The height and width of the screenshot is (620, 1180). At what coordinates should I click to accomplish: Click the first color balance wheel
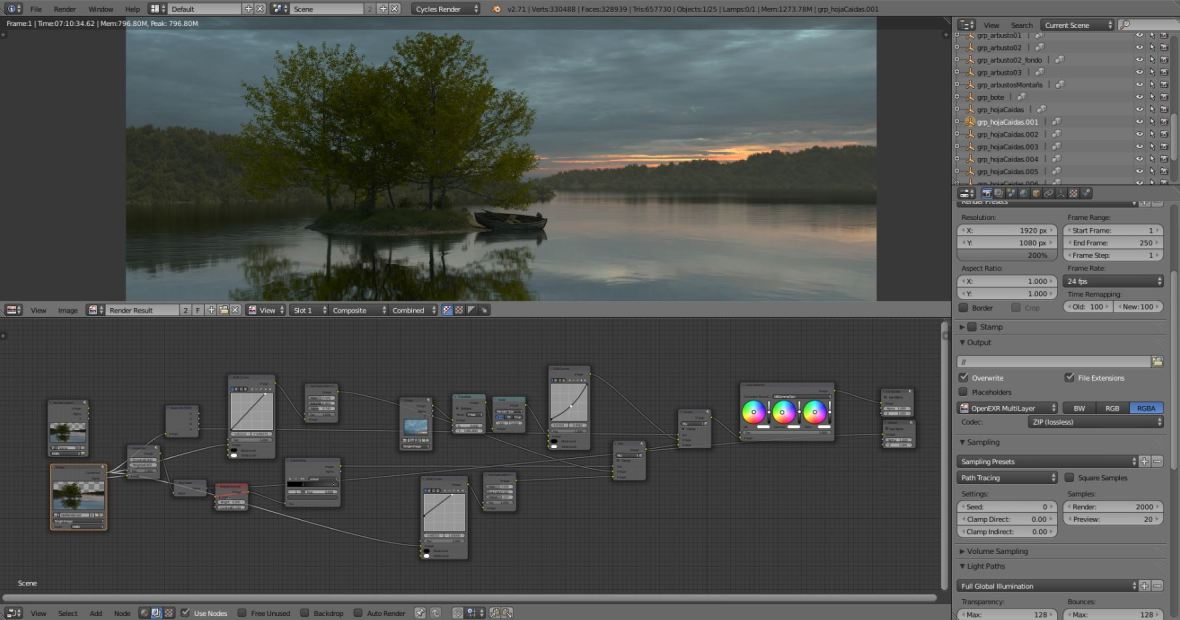click(754, 411)
